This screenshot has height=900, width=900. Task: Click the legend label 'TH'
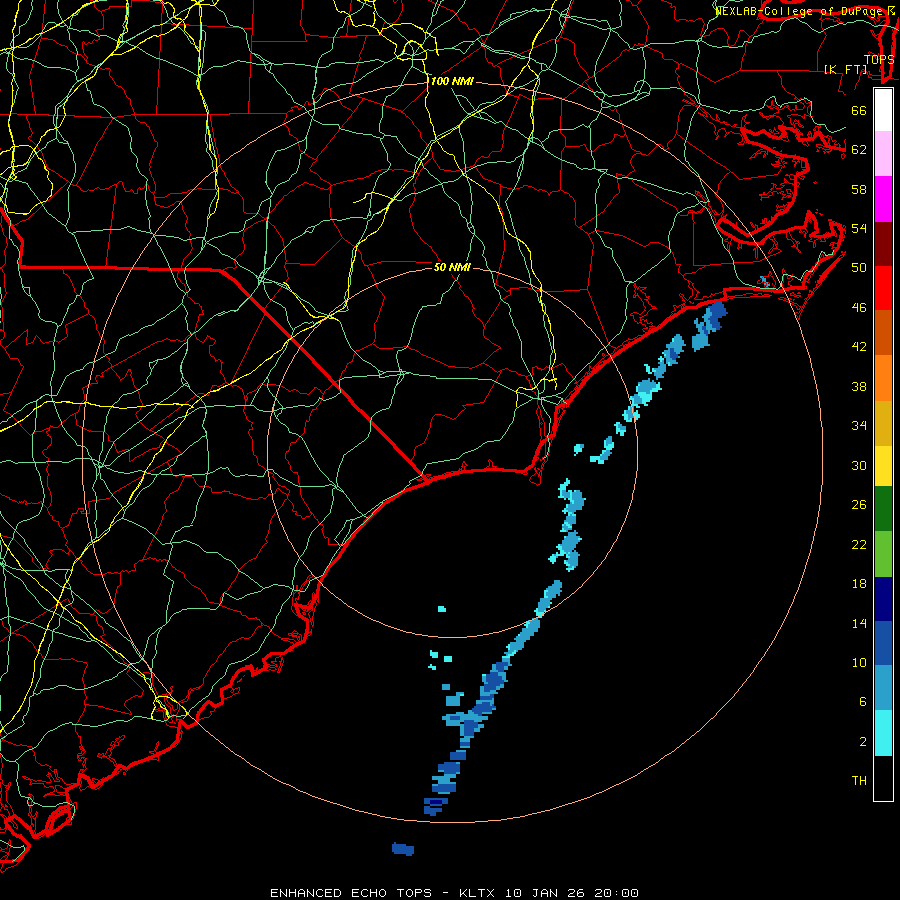pyautogui.click(x=859, y=781)
